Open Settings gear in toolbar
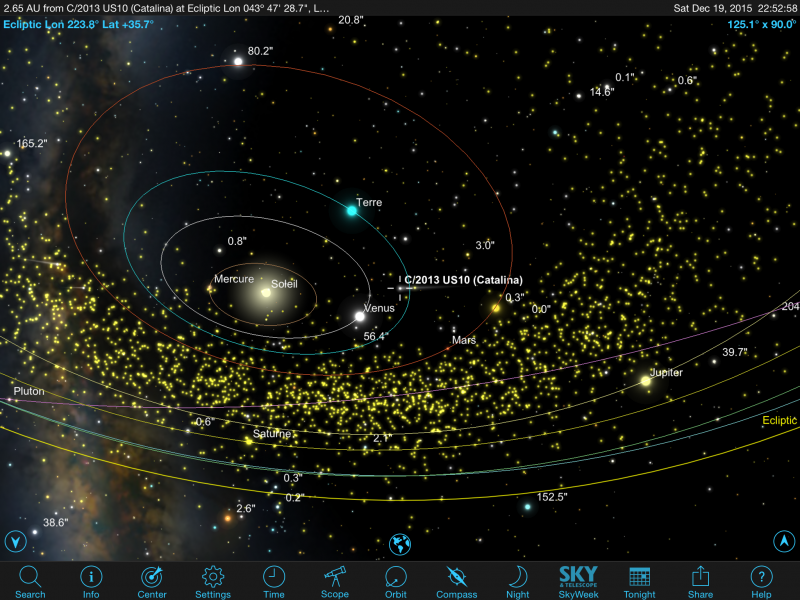 tap(213, 582)
